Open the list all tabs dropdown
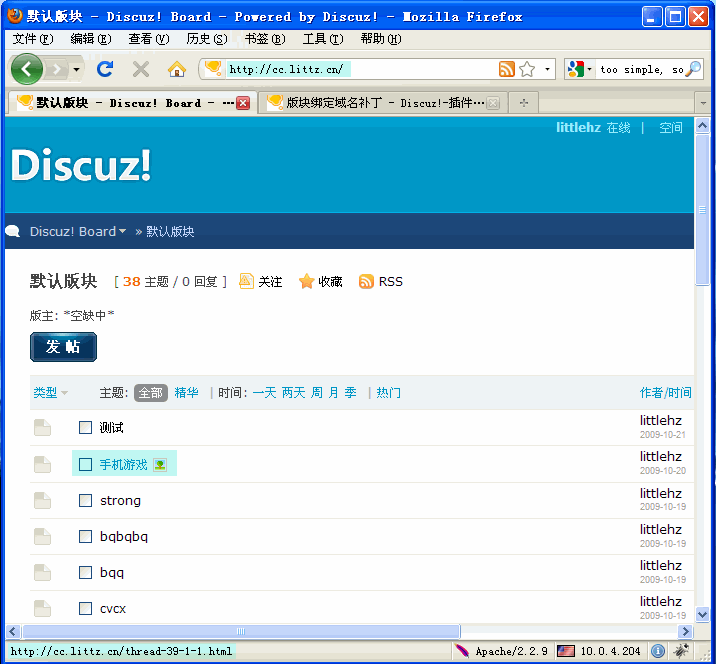This screenshot has width=716, height=664. tap(703, 103)
